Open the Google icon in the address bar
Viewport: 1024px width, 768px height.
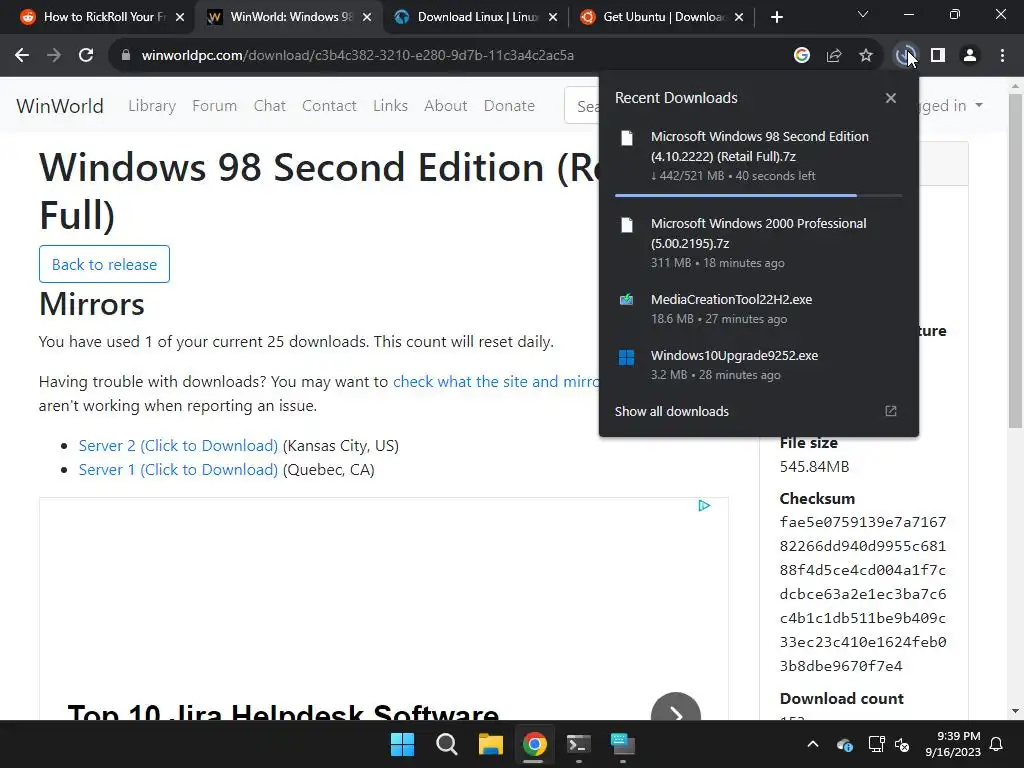[802, 56]
